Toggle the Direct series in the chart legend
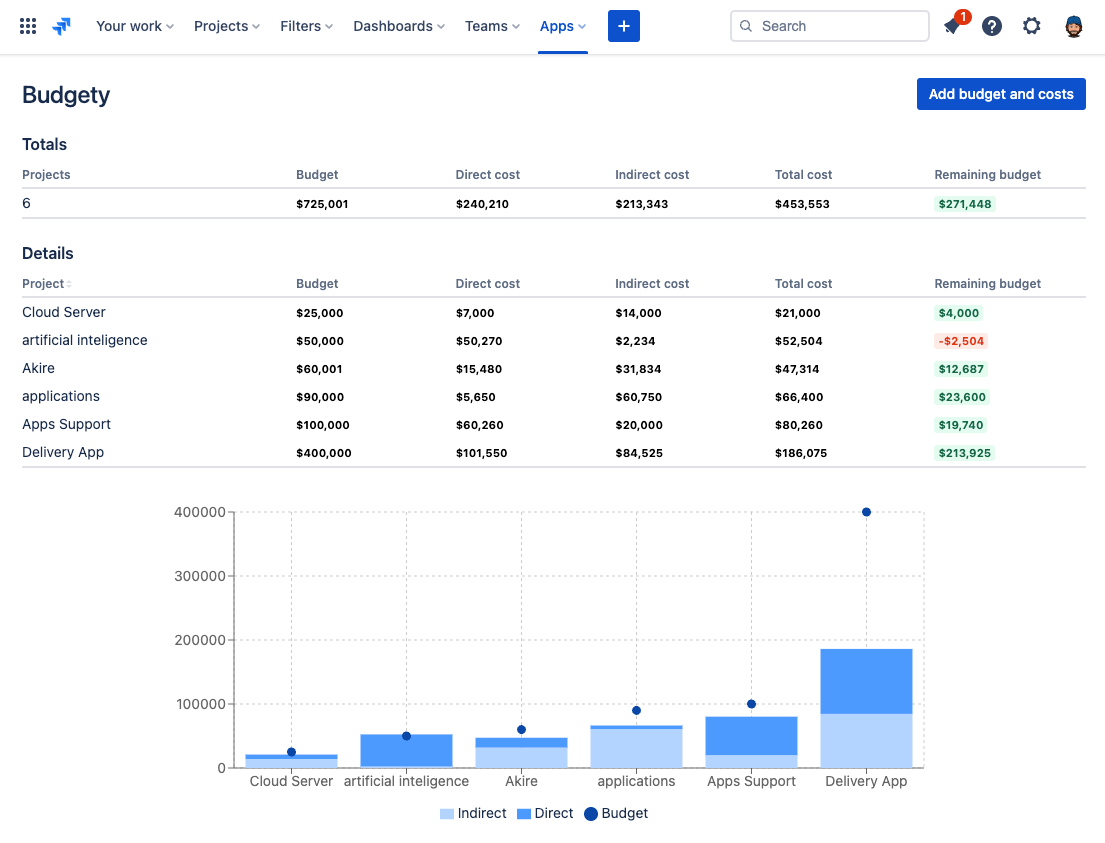Screen dimensions: 1105x843 (x=544, y=813)
